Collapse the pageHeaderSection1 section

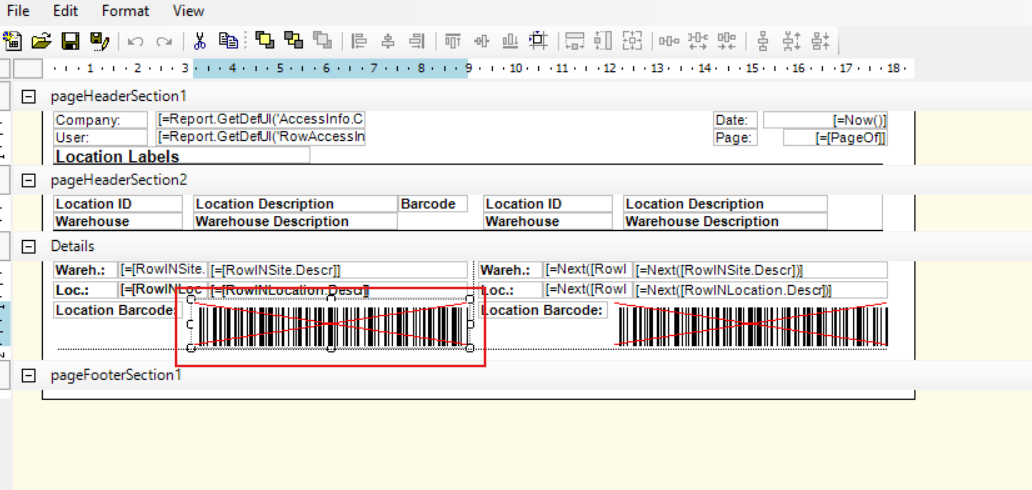29,96
